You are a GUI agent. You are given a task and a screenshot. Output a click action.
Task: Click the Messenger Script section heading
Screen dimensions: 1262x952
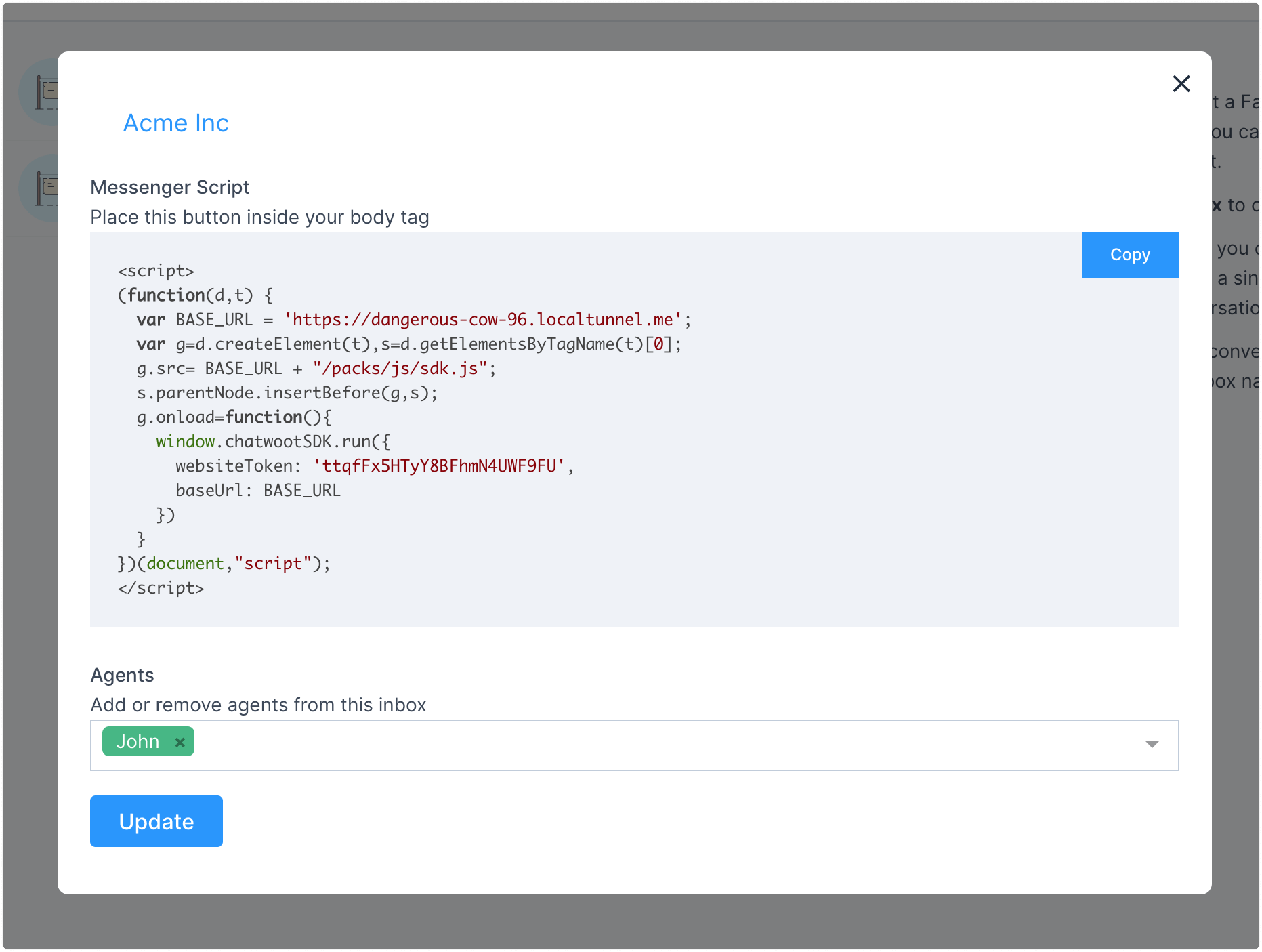click(169, 187)
